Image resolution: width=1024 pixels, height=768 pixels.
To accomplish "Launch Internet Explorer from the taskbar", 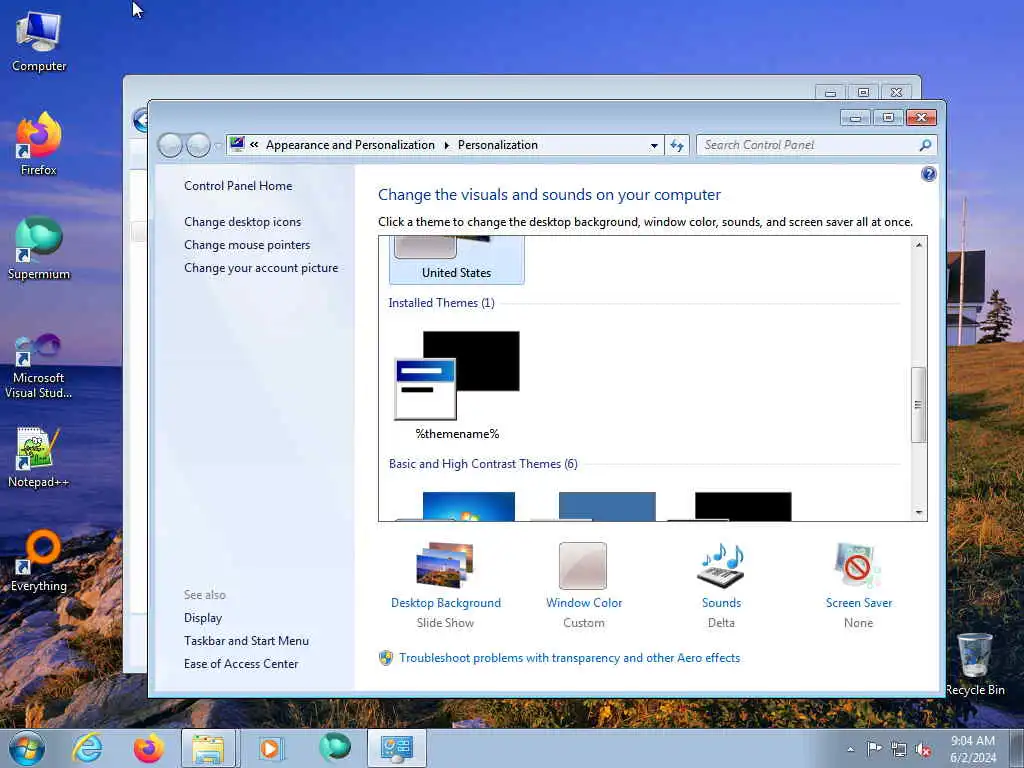I will pyautogui.click(x=88, y=748).
